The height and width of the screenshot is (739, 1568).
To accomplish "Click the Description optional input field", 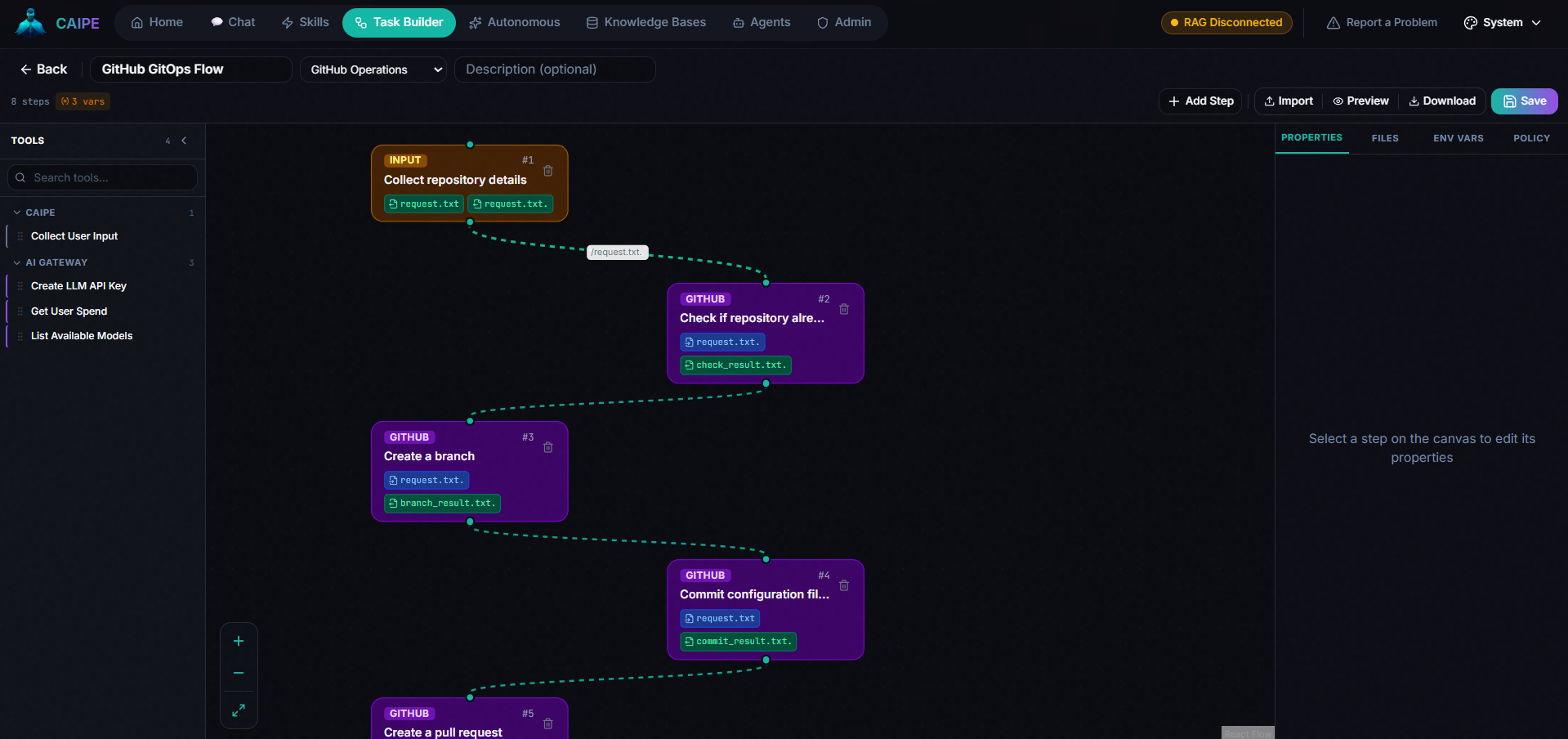I will [555, 69].
